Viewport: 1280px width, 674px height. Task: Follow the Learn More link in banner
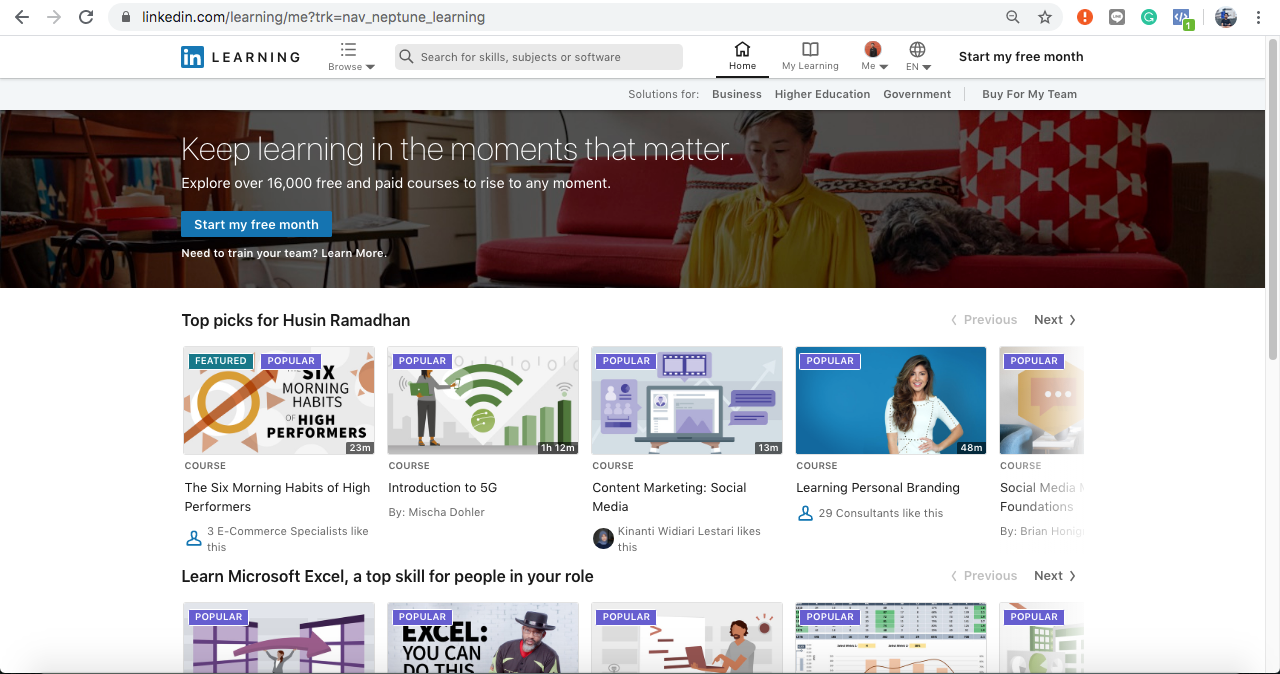(x=353, y=253)
